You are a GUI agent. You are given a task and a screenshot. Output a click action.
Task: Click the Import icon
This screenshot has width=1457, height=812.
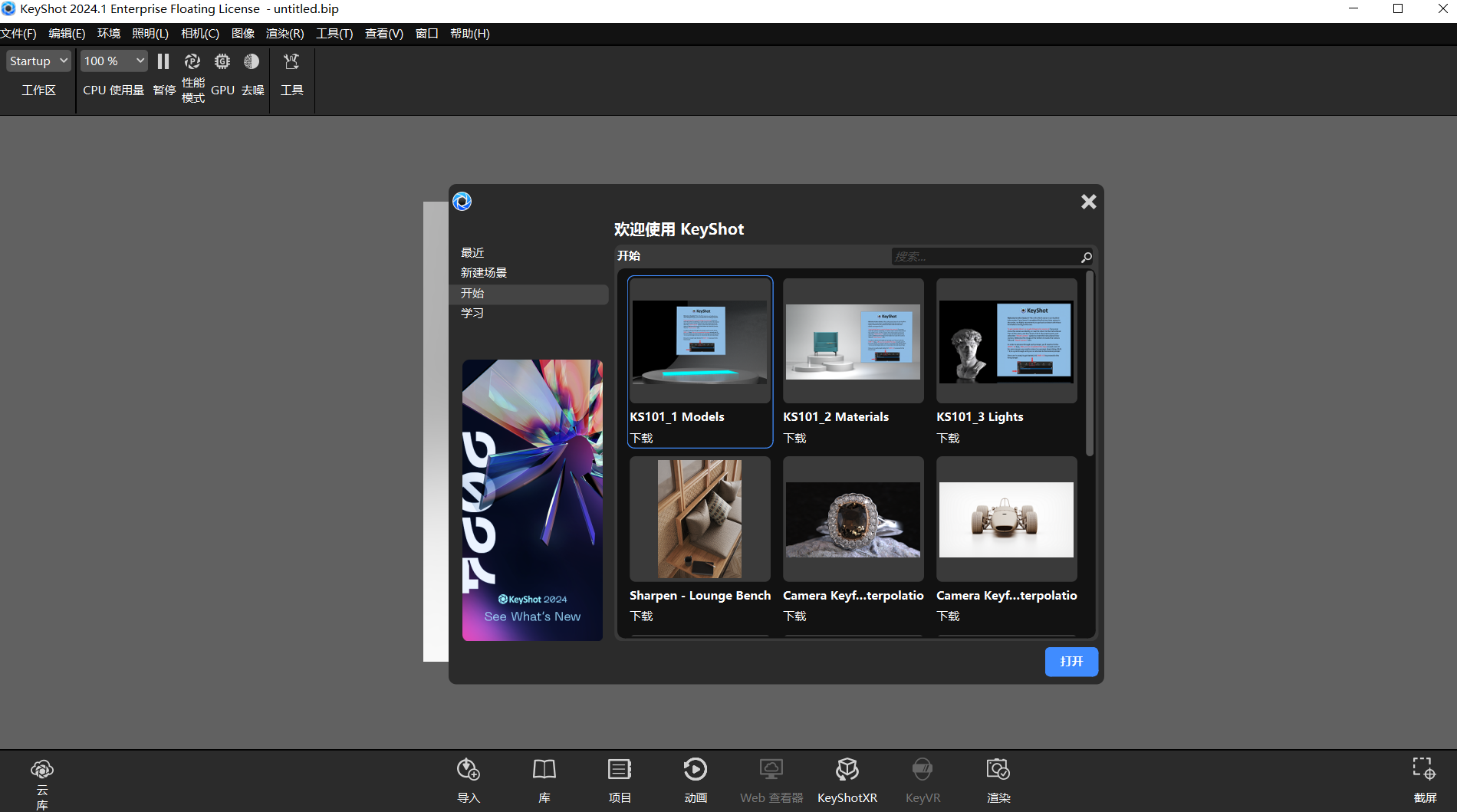(469, 769)
